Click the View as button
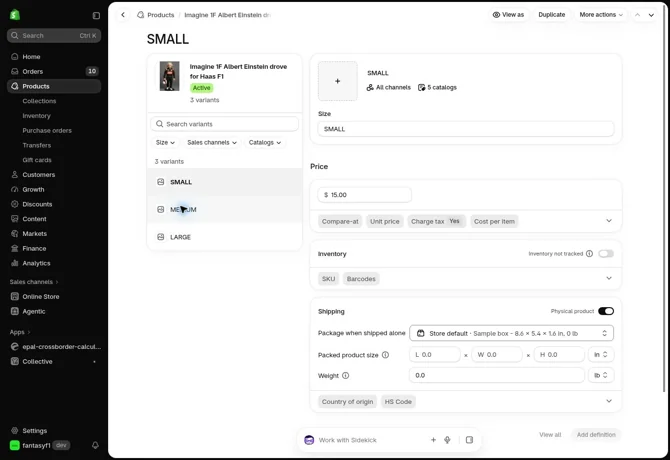Viewport: 670px width, 460px height. (508, 15)
